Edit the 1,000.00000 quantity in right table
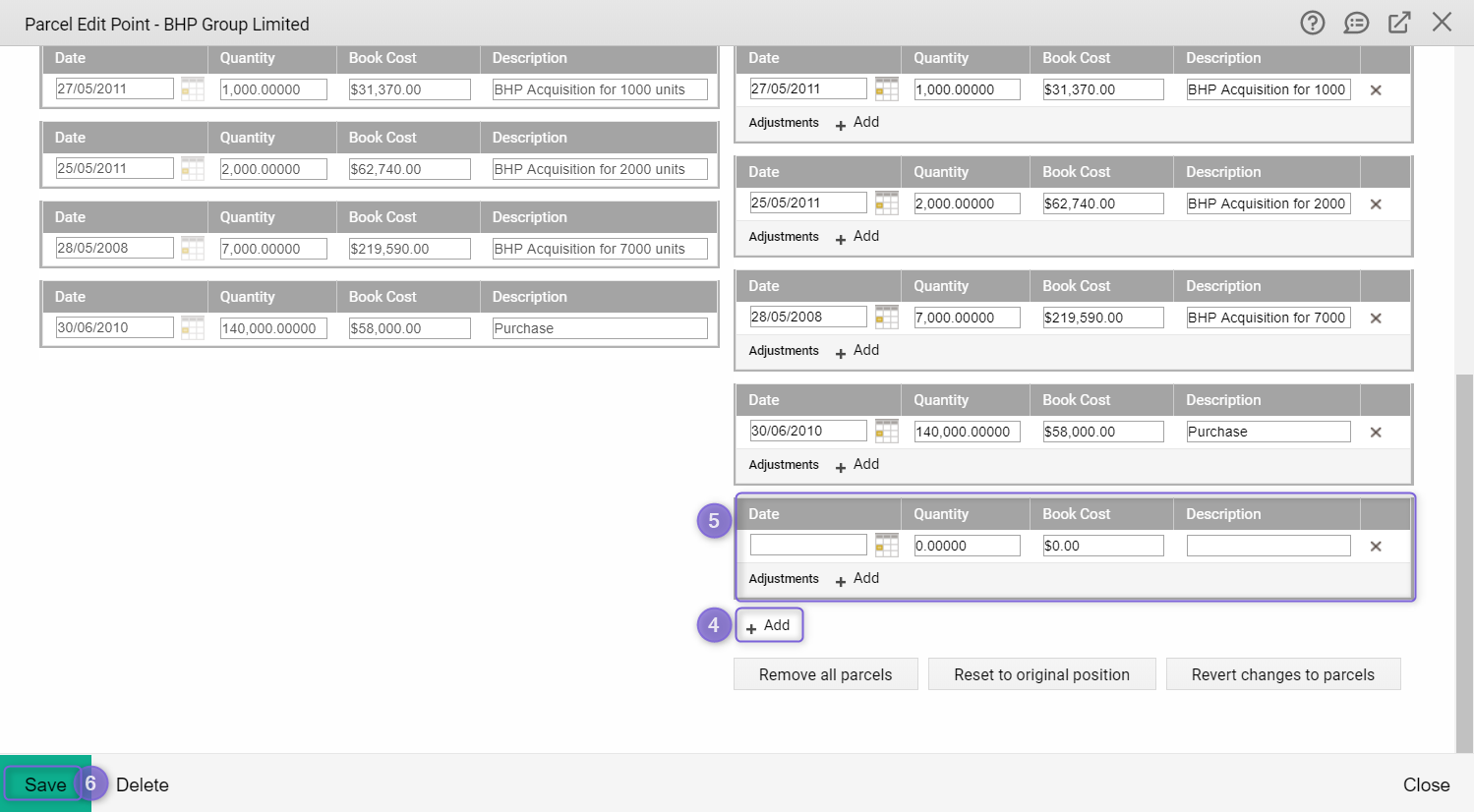The width and height of the screenshot is (1474, 812). [968, 89]
